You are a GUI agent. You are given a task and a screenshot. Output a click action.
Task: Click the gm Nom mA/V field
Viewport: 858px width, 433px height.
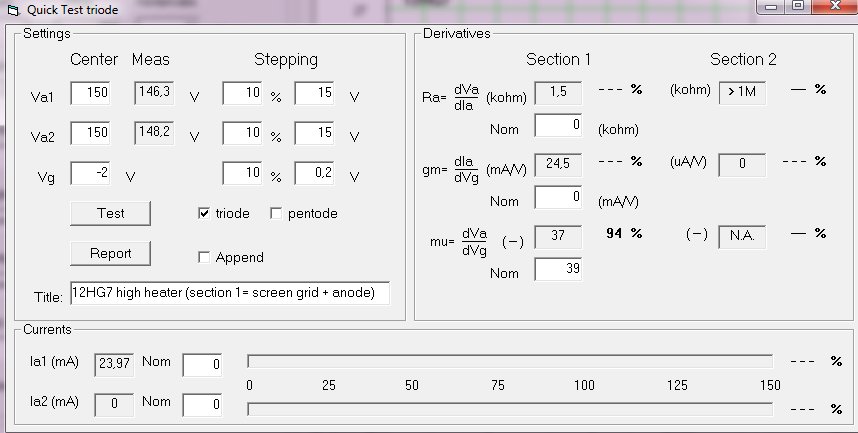(x=558, y=197)
